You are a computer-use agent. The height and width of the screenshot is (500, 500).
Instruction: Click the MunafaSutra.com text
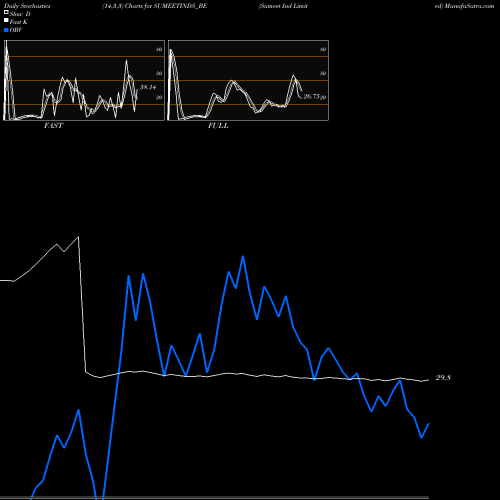pos(469,6)
